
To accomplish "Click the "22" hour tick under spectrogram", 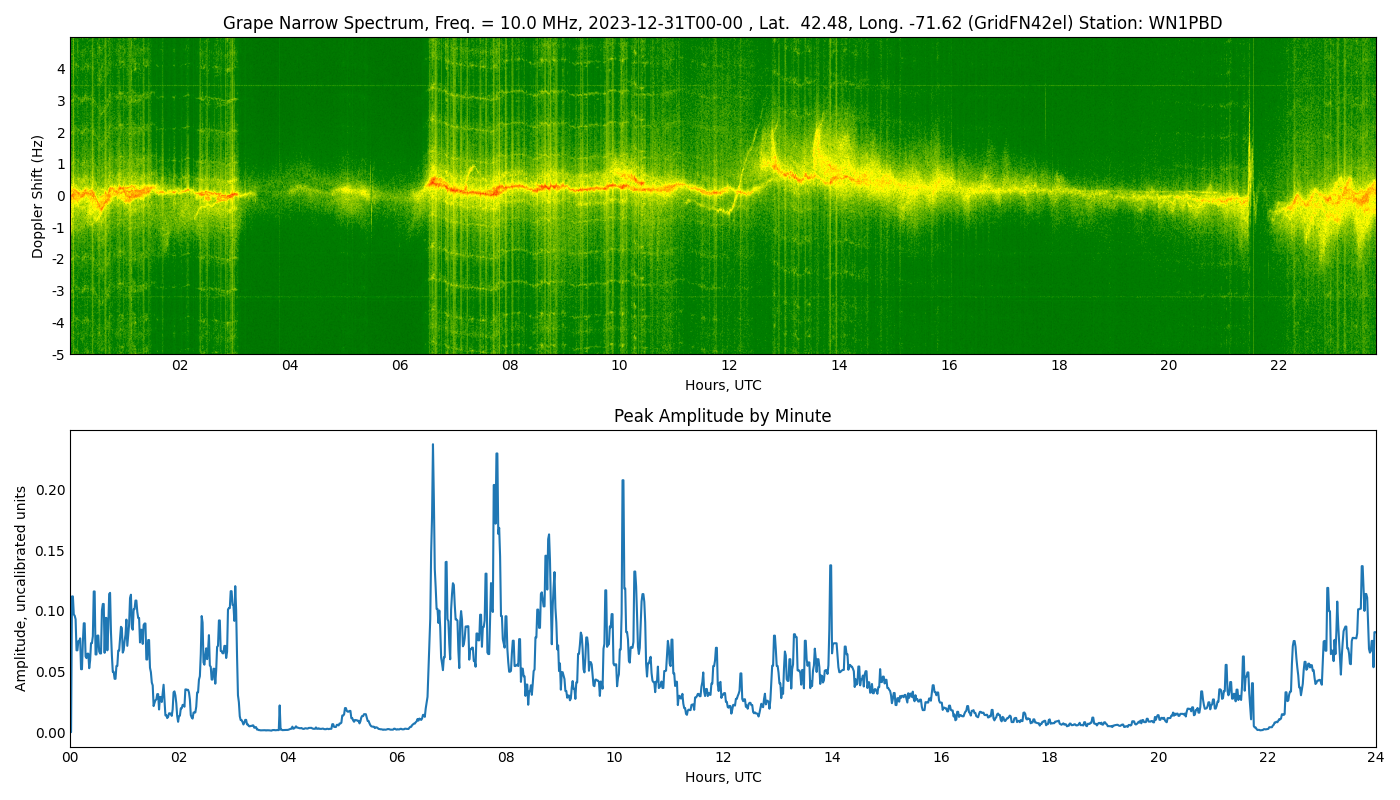I will [x=1278, y=366].
